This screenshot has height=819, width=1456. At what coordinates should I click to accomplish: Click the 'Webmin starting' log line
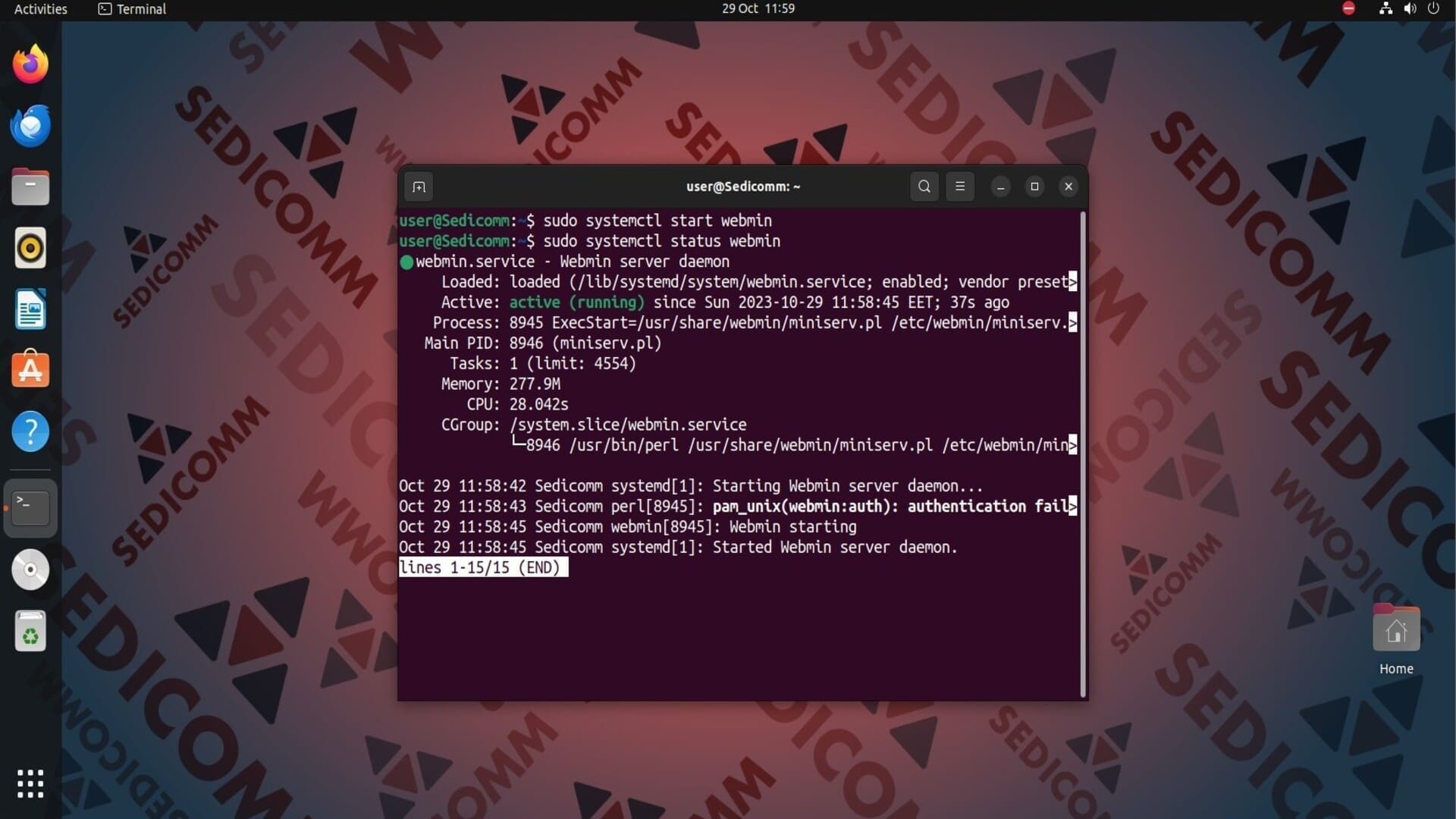(x=628, y=527)
